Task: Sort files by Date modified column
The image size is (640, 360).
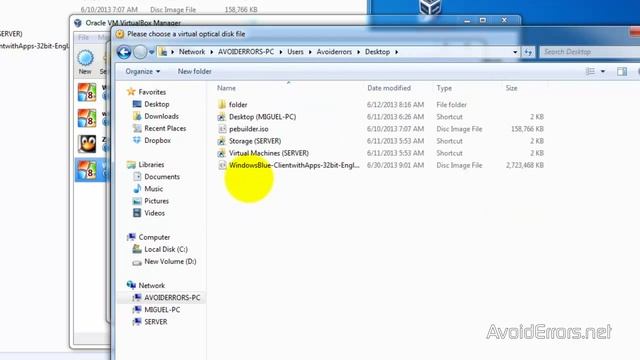Action: pos(389,88)
